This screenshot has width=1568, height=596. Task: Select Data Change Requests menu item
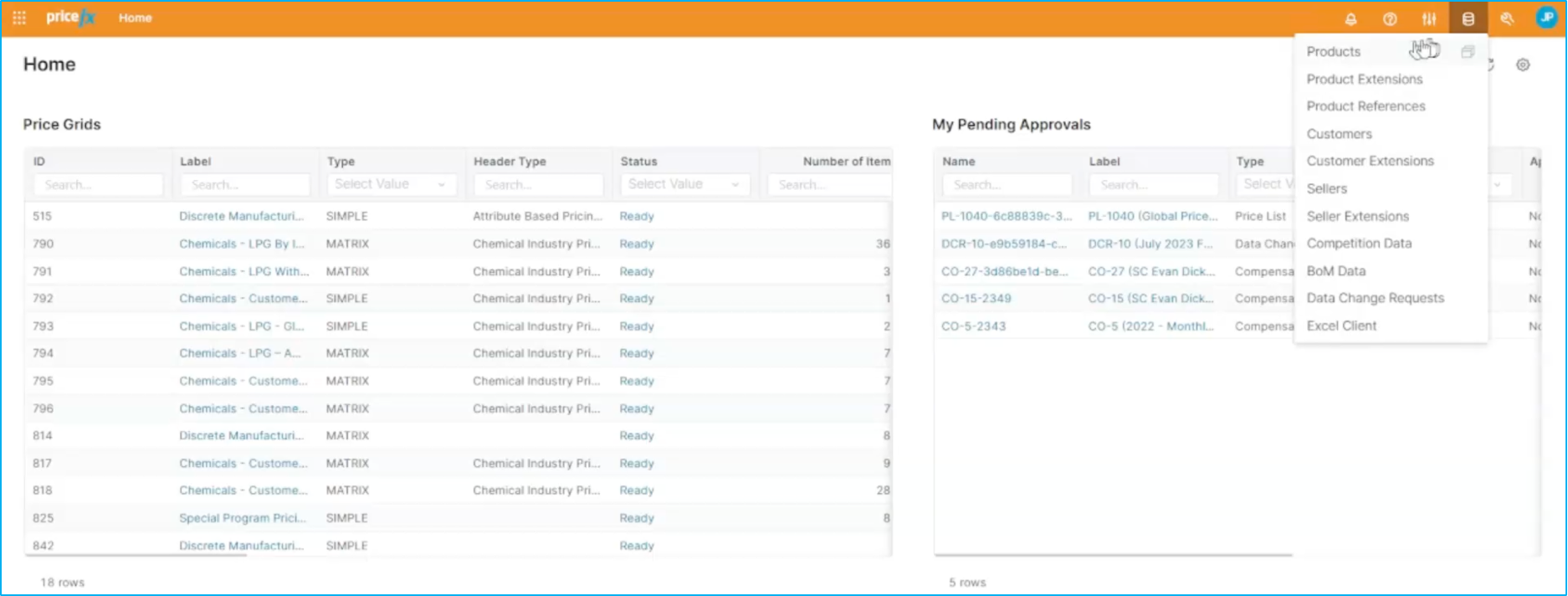(1376, 298)
